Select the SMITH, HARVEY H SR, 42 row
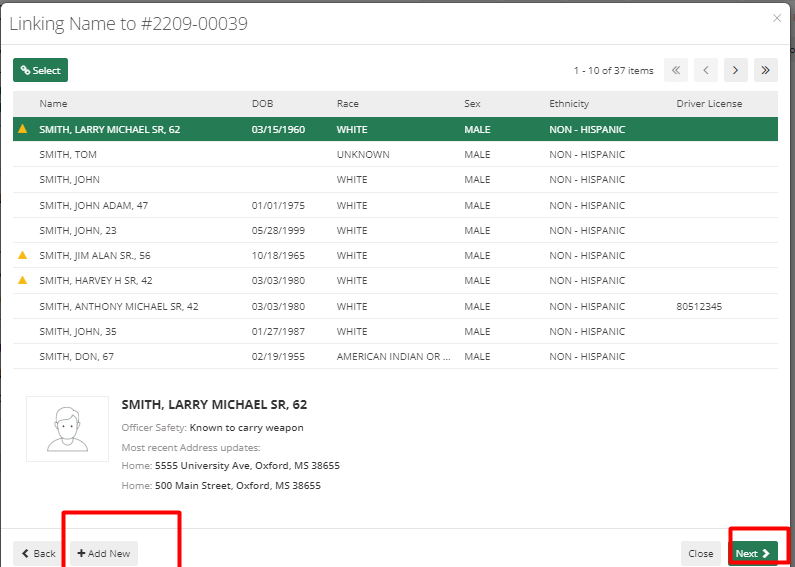 pyautogui.click(x=395, y=280)
